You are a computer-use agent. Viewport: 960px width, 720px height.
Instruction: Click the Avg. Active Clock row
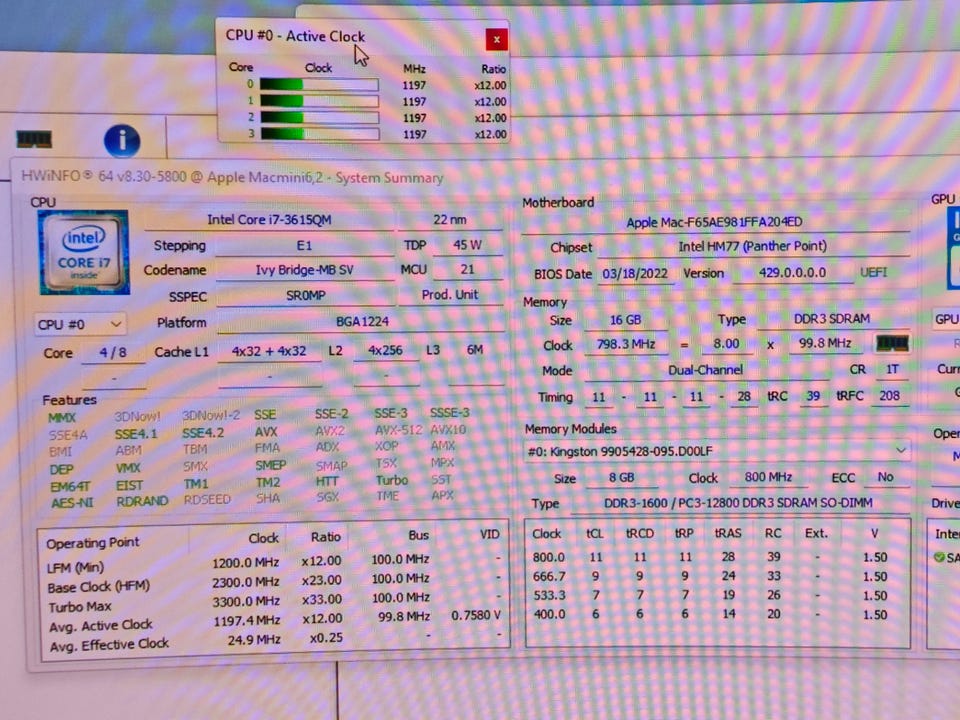point(275,620)
